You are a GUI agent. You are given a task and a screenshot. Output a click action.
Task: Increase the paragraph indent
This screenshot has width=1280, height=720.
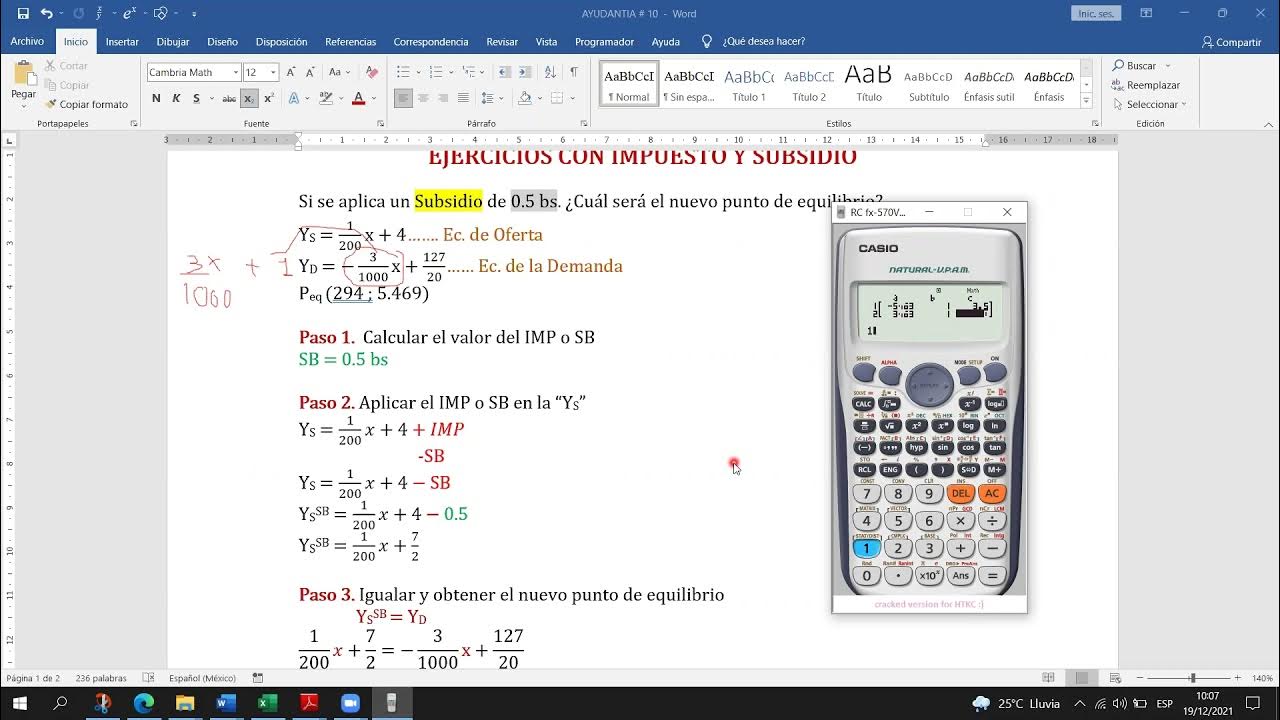(x=526, y=72)
